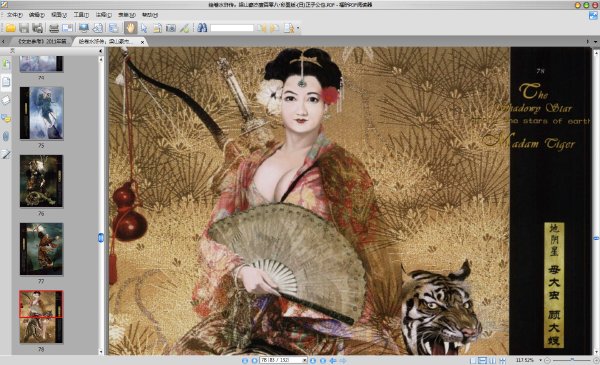Open the 注释 menu

(103, 15)
